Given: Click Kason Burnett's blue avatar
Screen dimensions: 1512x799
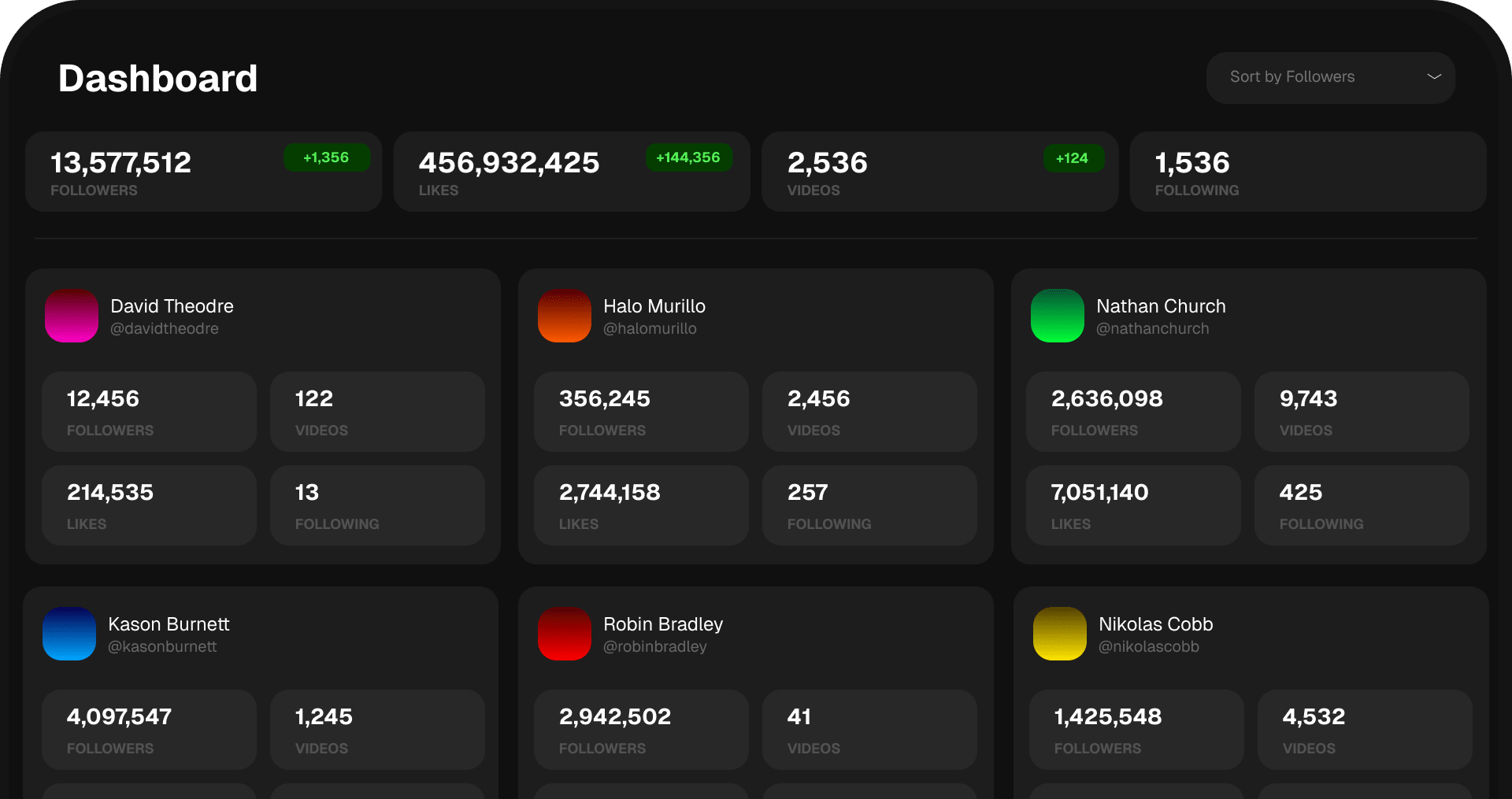Looking at the screenshot, I should 69,634.
